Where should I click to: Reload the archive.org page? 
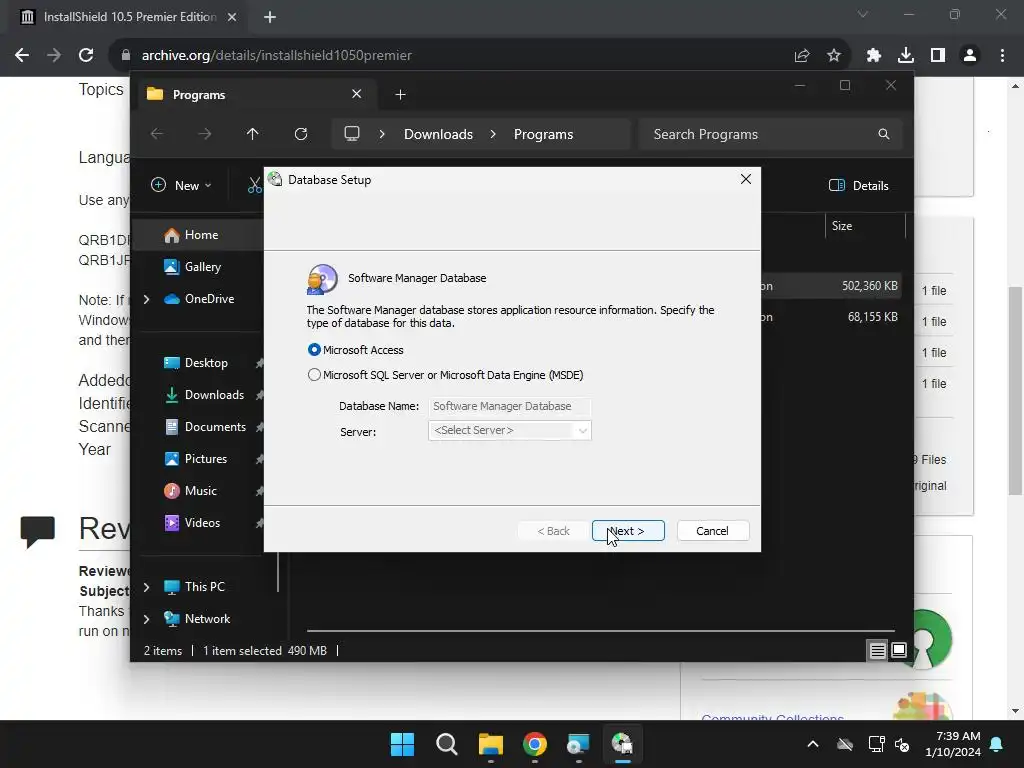click(x=86, y=56)
